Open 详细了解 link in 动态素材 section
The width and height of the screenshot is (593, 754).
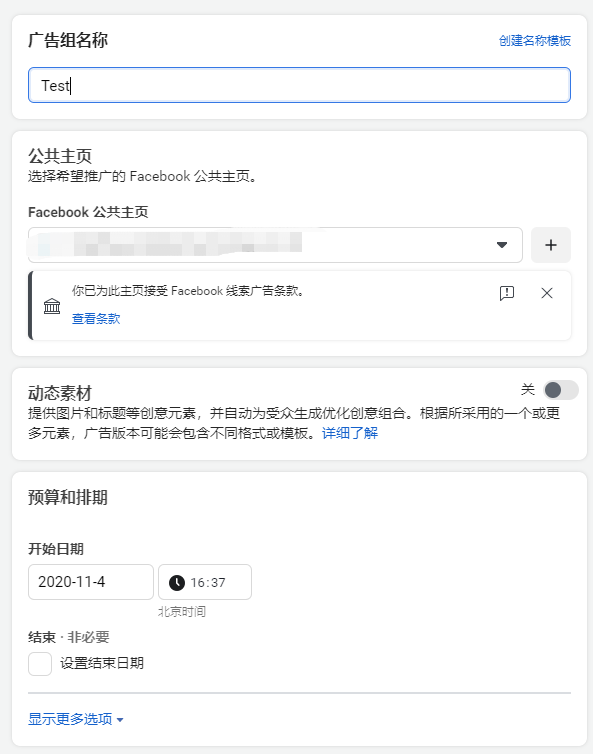[350, 433]
